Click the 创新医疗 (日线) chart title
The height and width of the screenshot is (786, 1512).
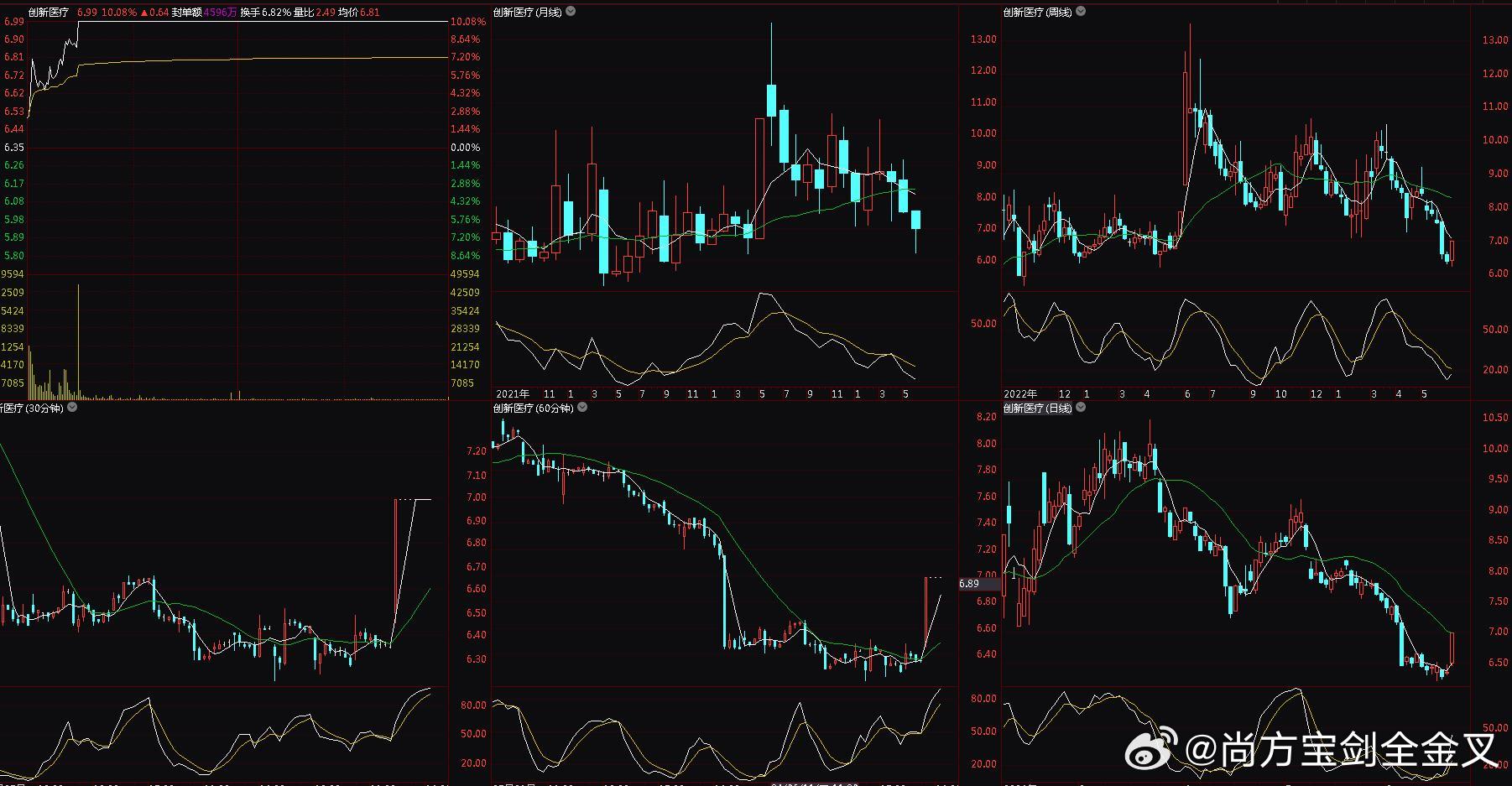(x=1038, y=408)
